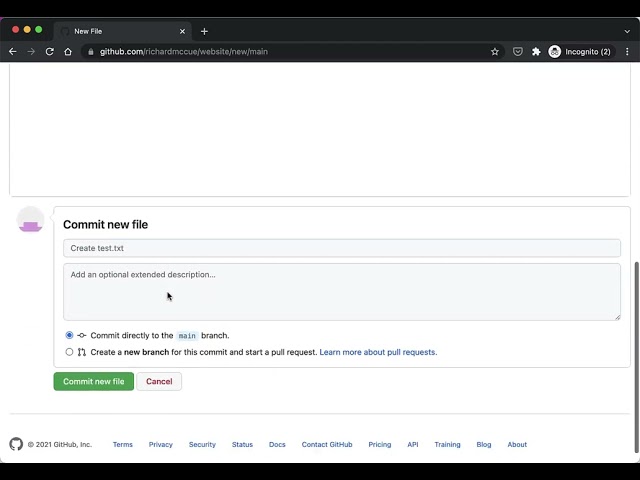Open a new browser tab with plus

[x=204, y=31]
